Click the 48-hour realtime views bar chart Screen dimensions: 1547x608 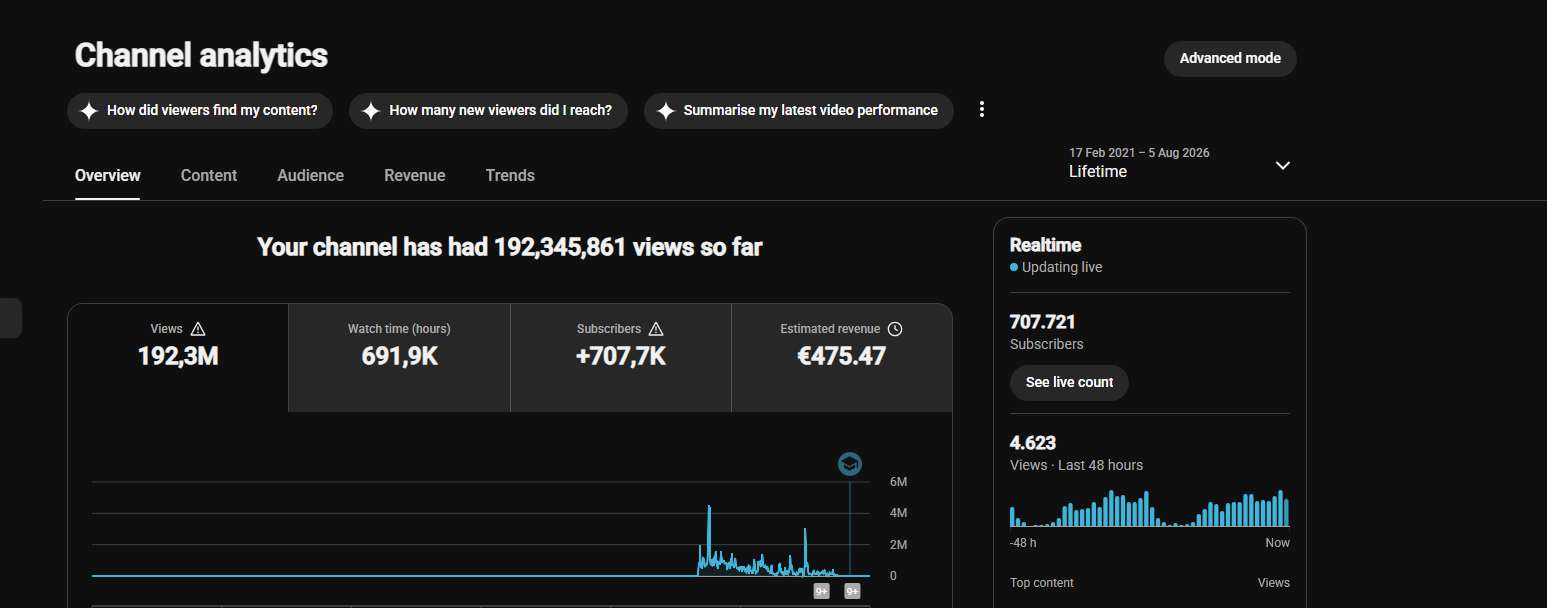[x=1150, y=508]
